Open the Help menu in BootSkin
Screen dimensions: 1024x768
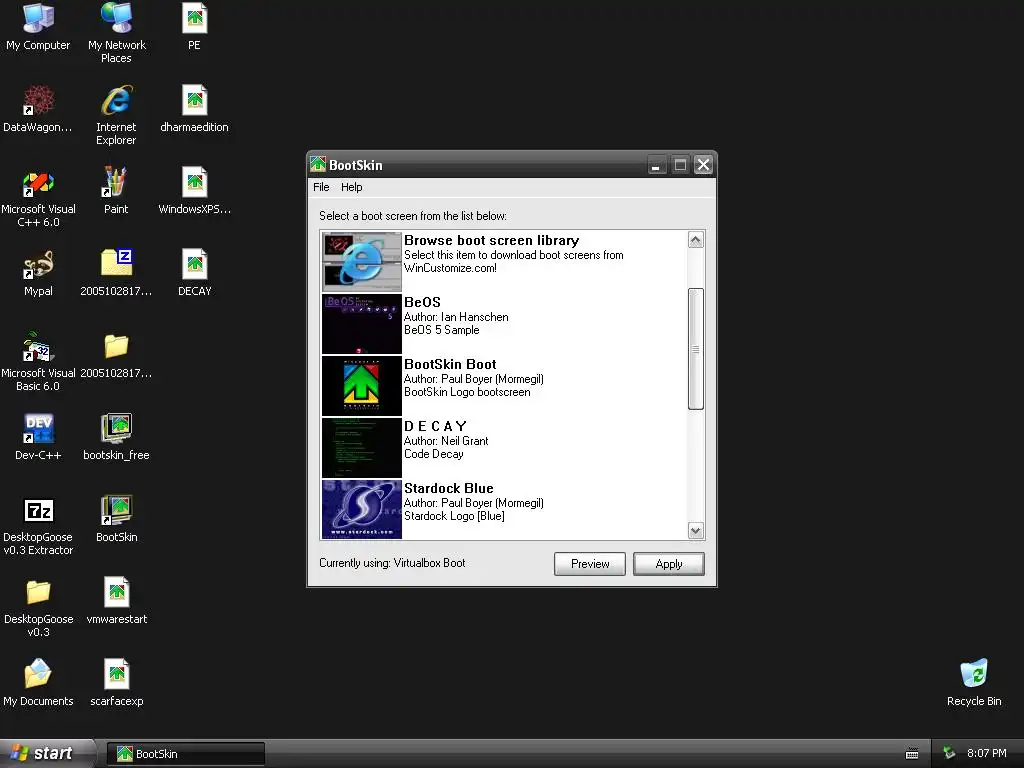(351, 187)
